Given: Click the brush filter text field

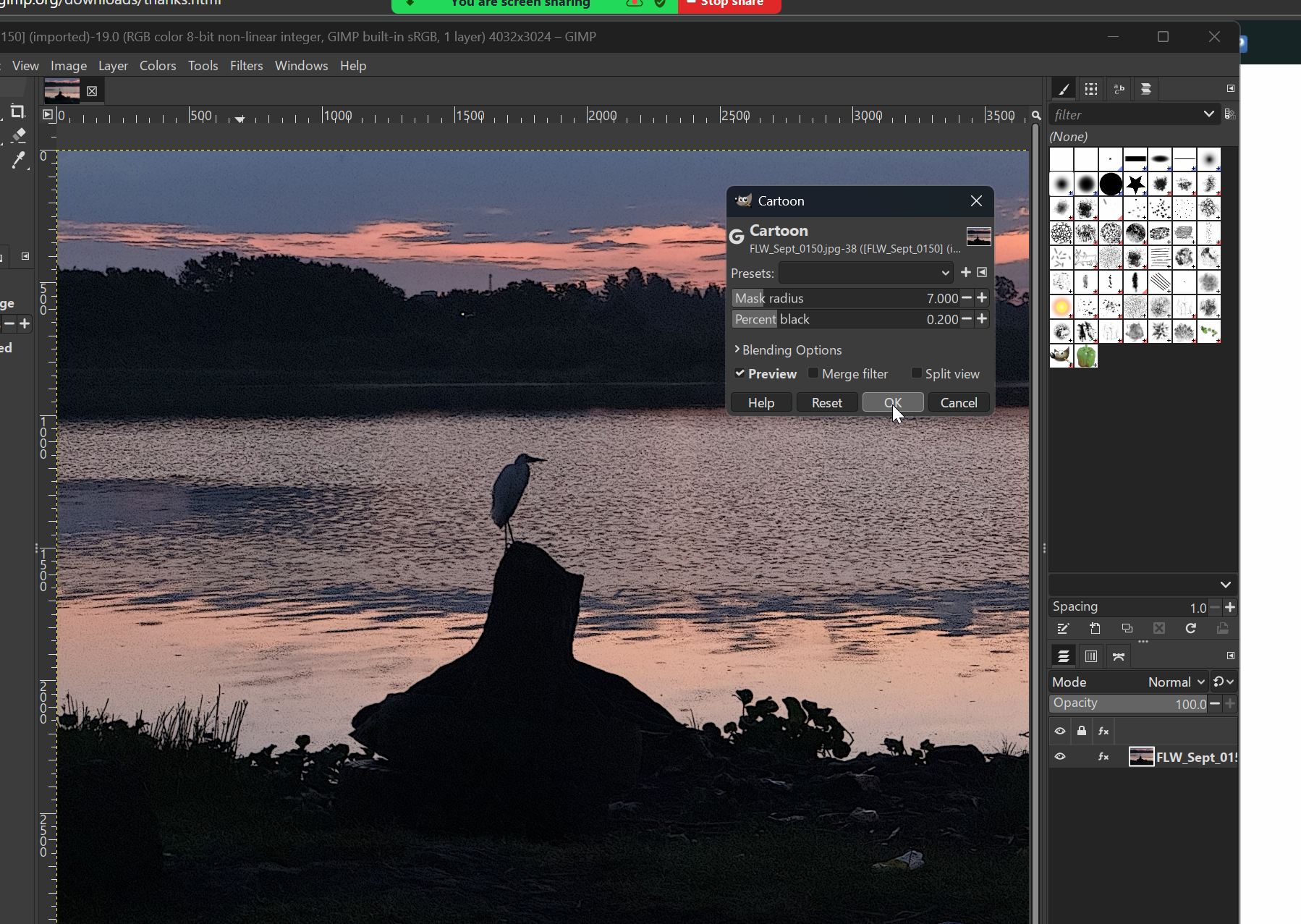Looking at the screenshot, I should pos(1126,114).
